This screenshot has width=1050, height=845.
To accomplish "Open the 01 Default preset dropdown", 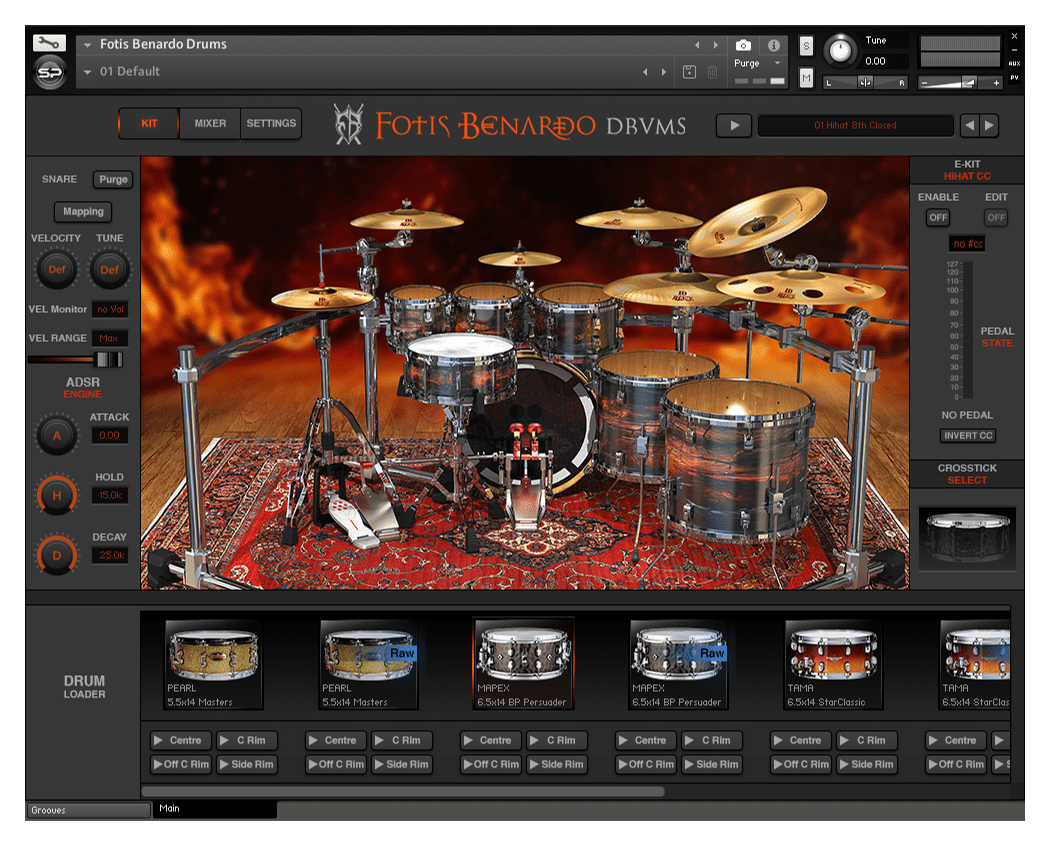I will click(88, 72).
